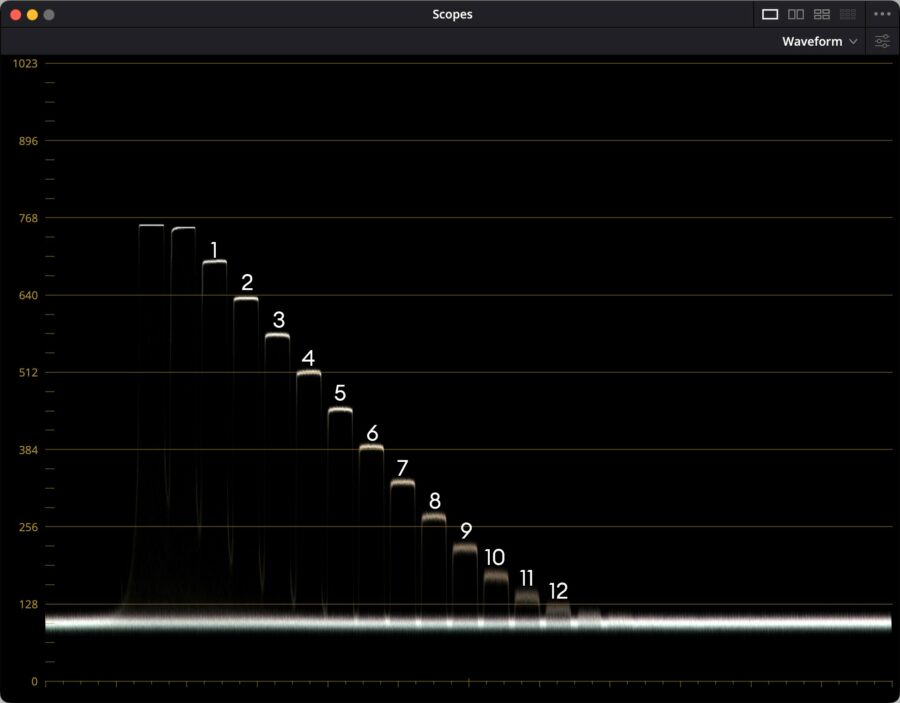Open waveform settings sliders icon
900x703 pixels.
[882, 42]
